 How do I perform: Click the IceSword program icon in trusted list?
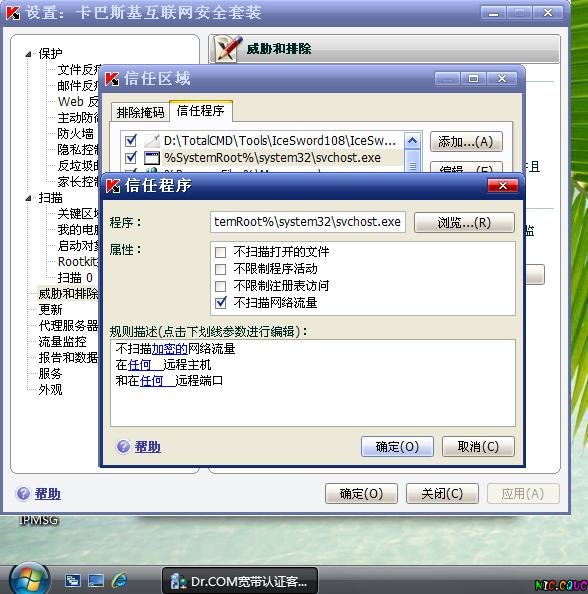coord(152,141)
